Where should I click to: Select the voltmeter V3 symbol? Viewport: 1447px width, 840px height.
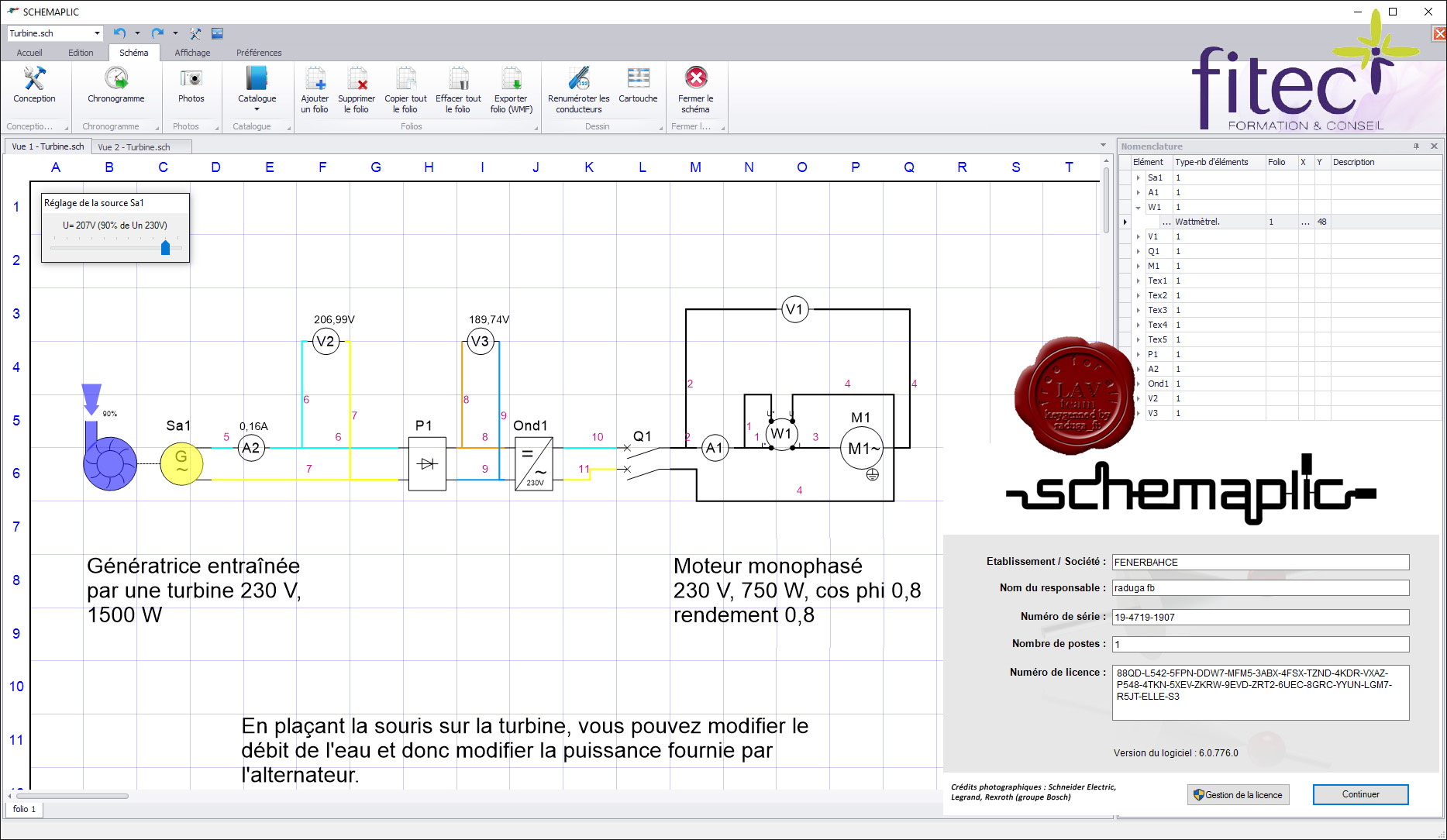[x=481, y=341]
